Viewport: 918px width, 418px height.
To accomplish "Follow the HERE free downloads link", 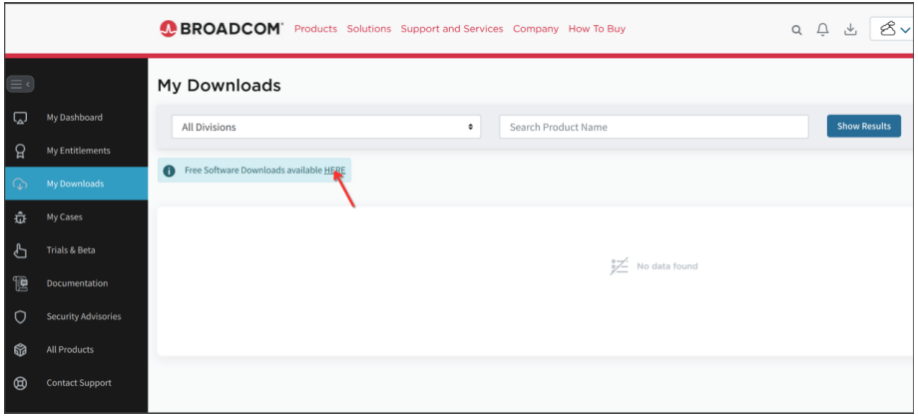I will [335, 170].
